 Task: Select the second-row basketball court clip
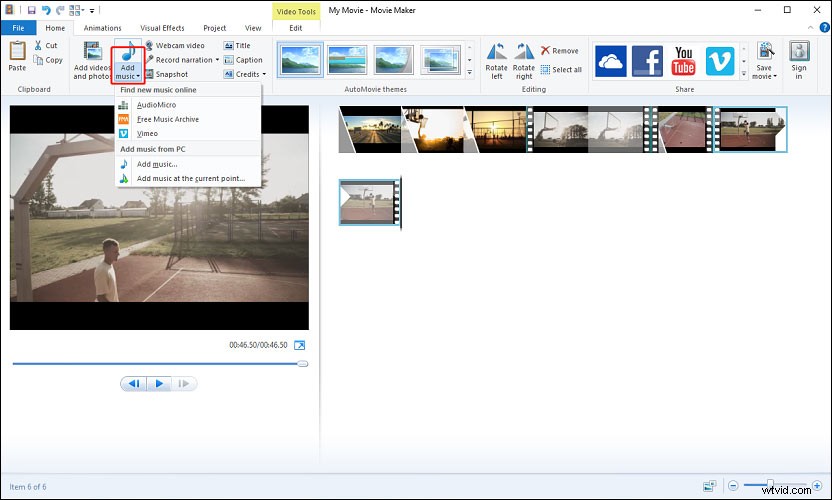tap(369, 202)
